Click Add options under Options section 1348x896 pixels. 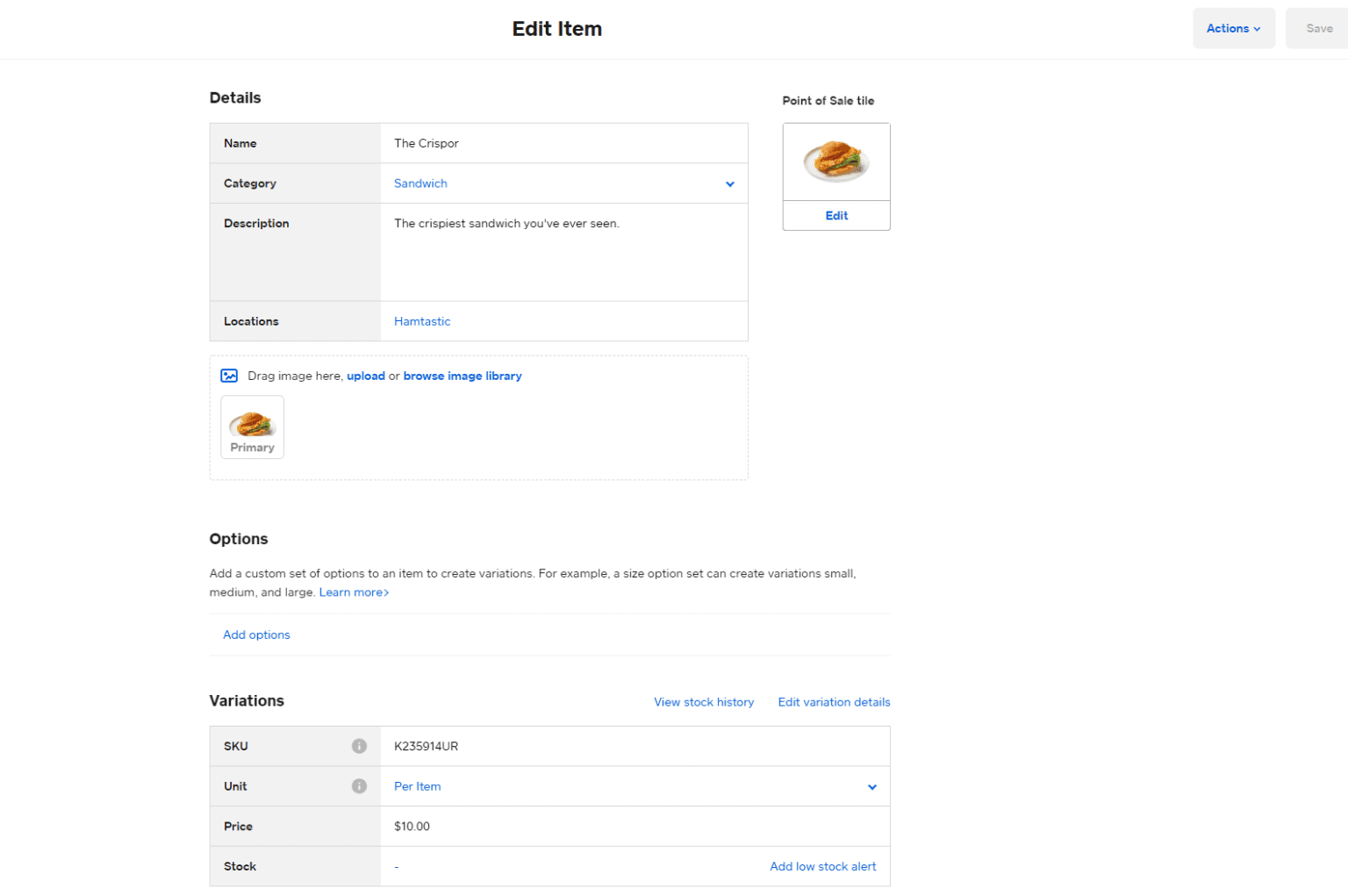pyautogui.click(x=255, y=634)
